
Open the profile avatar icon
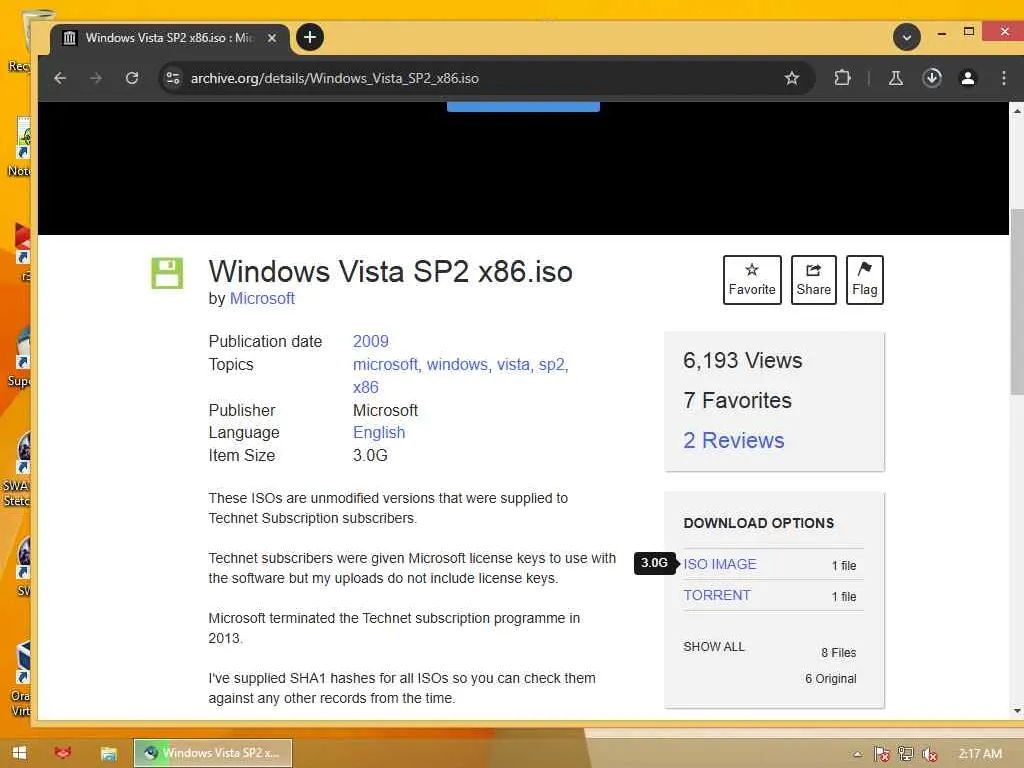point(968,78)
